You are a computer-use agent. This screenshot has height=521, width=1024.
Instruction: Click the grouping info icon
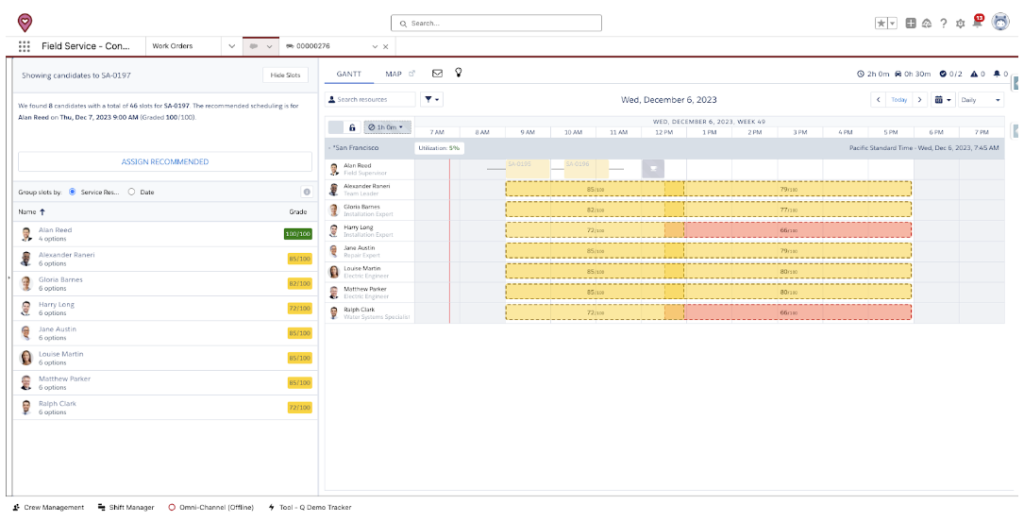[x=307, y=192]
